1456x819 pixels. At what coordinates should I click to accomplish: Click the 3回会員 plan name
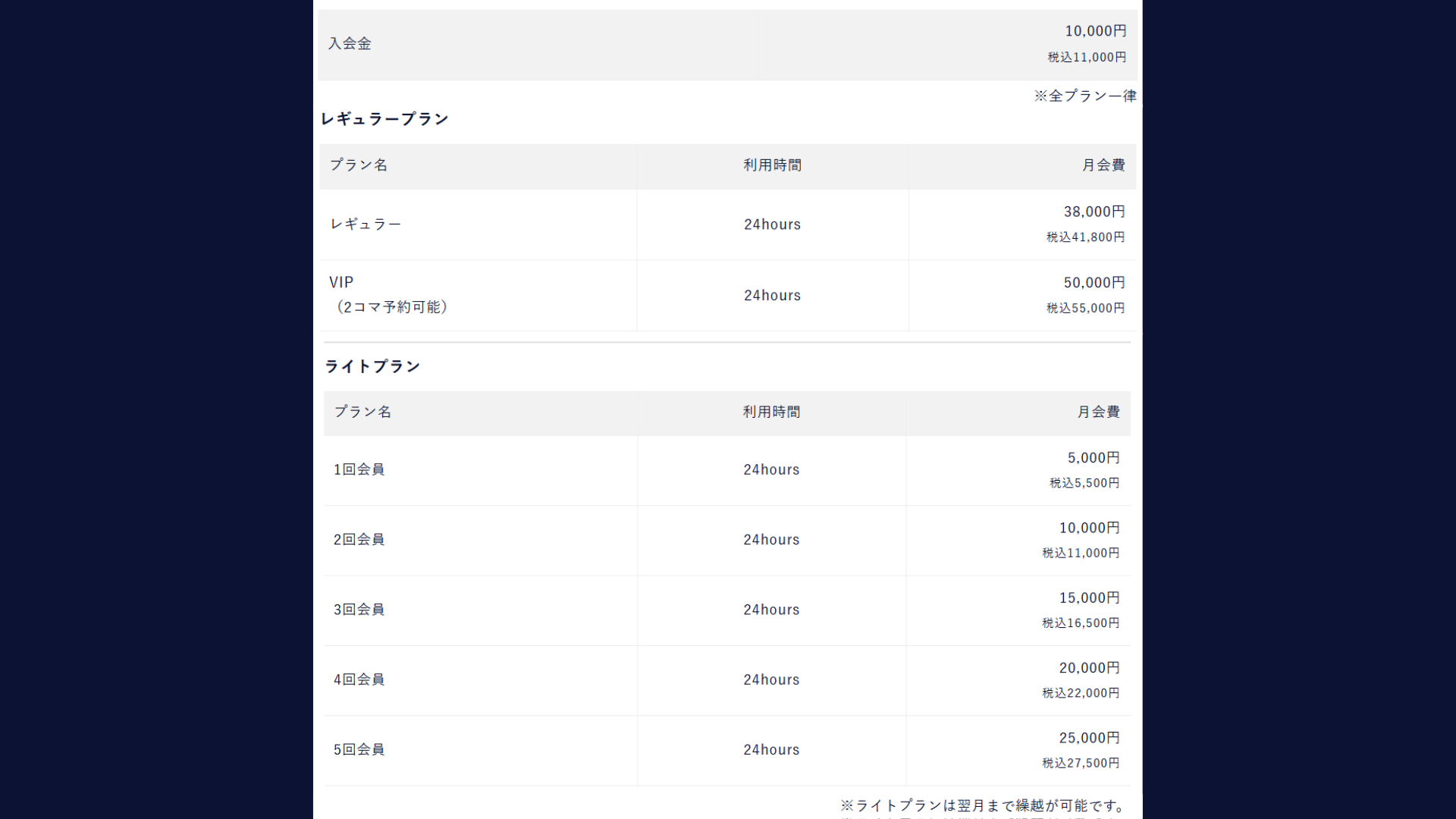[359, 610]
